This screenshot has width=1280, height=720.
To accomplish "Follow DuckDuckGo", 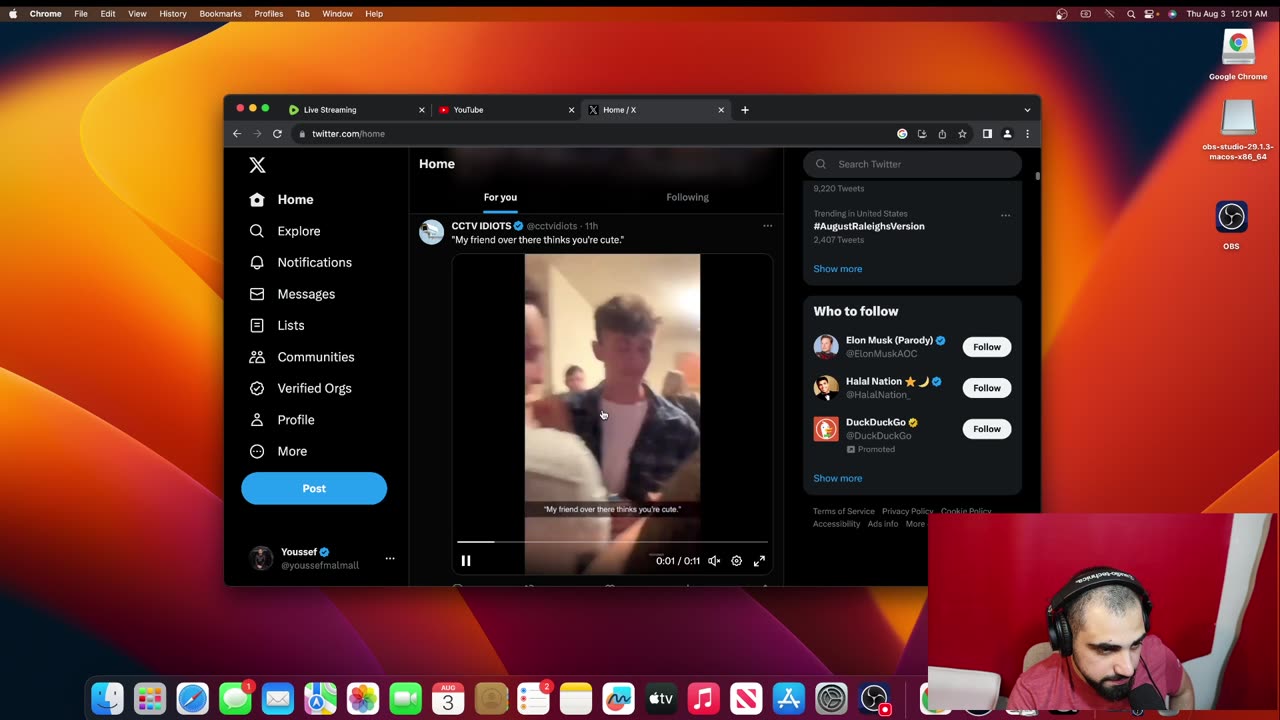I will tap(987, 429).
